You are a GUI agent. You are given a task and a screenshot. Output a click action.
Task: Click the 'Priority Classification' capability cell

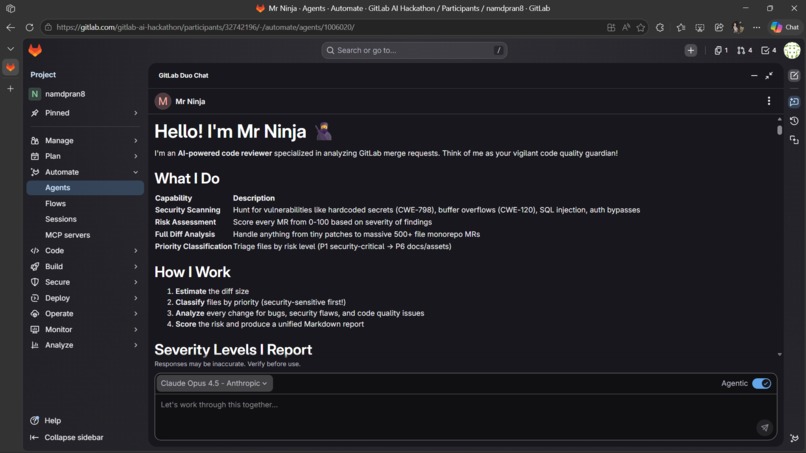click(193, 246)
